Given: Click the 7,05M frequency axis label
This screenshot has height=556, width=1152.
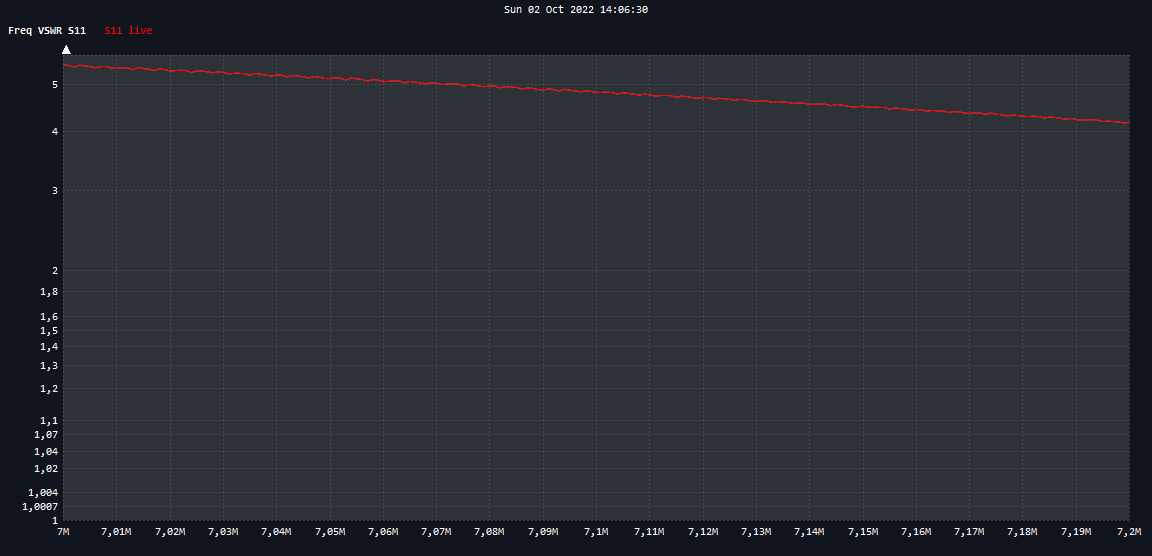Looking at the screenshot, I should (x=330, y=532).
